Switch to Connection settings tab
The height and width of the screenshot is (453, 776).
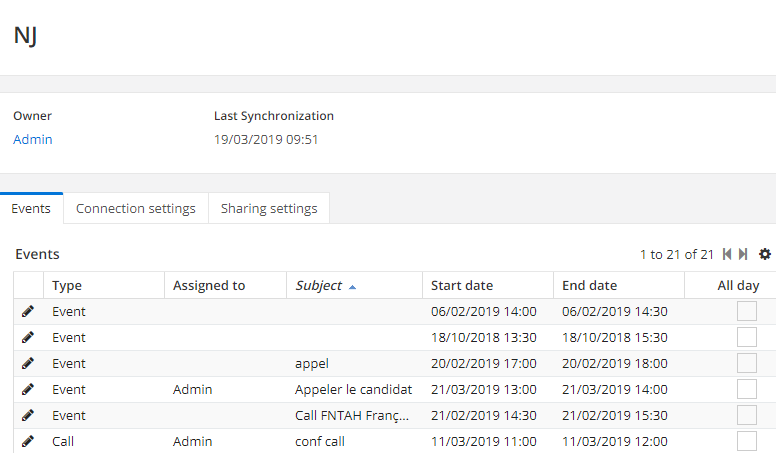(x=136, y=208)
